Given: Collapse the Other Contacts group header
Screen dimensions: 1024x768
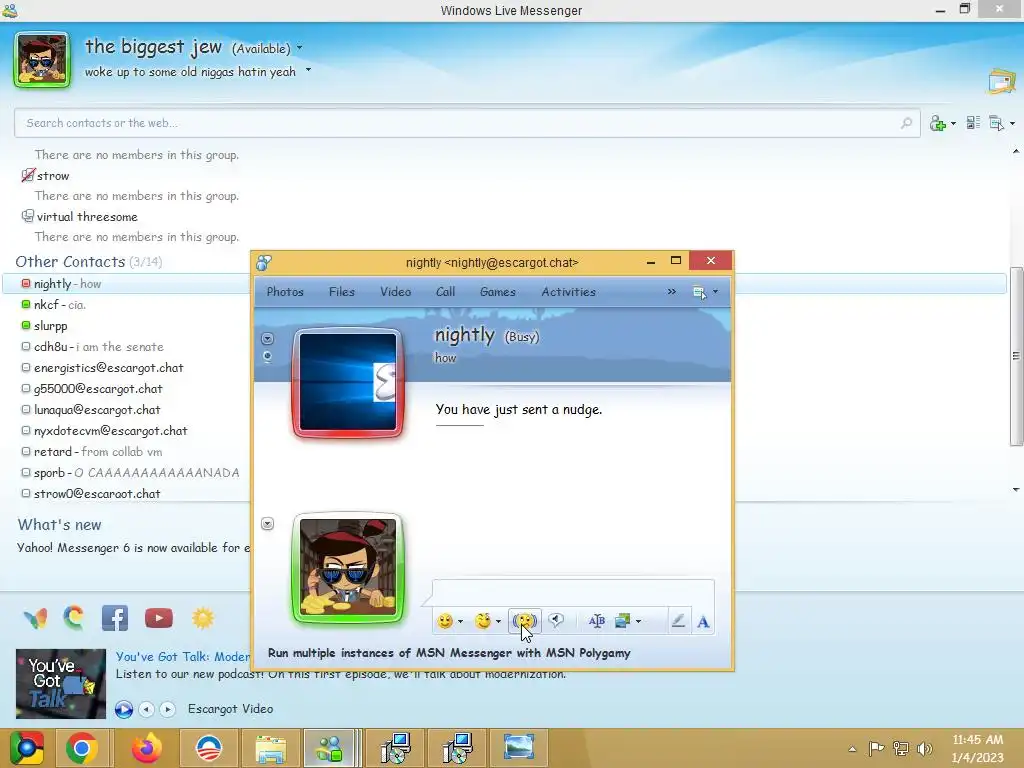Looking at the screenshot, I should coord(88,262).
